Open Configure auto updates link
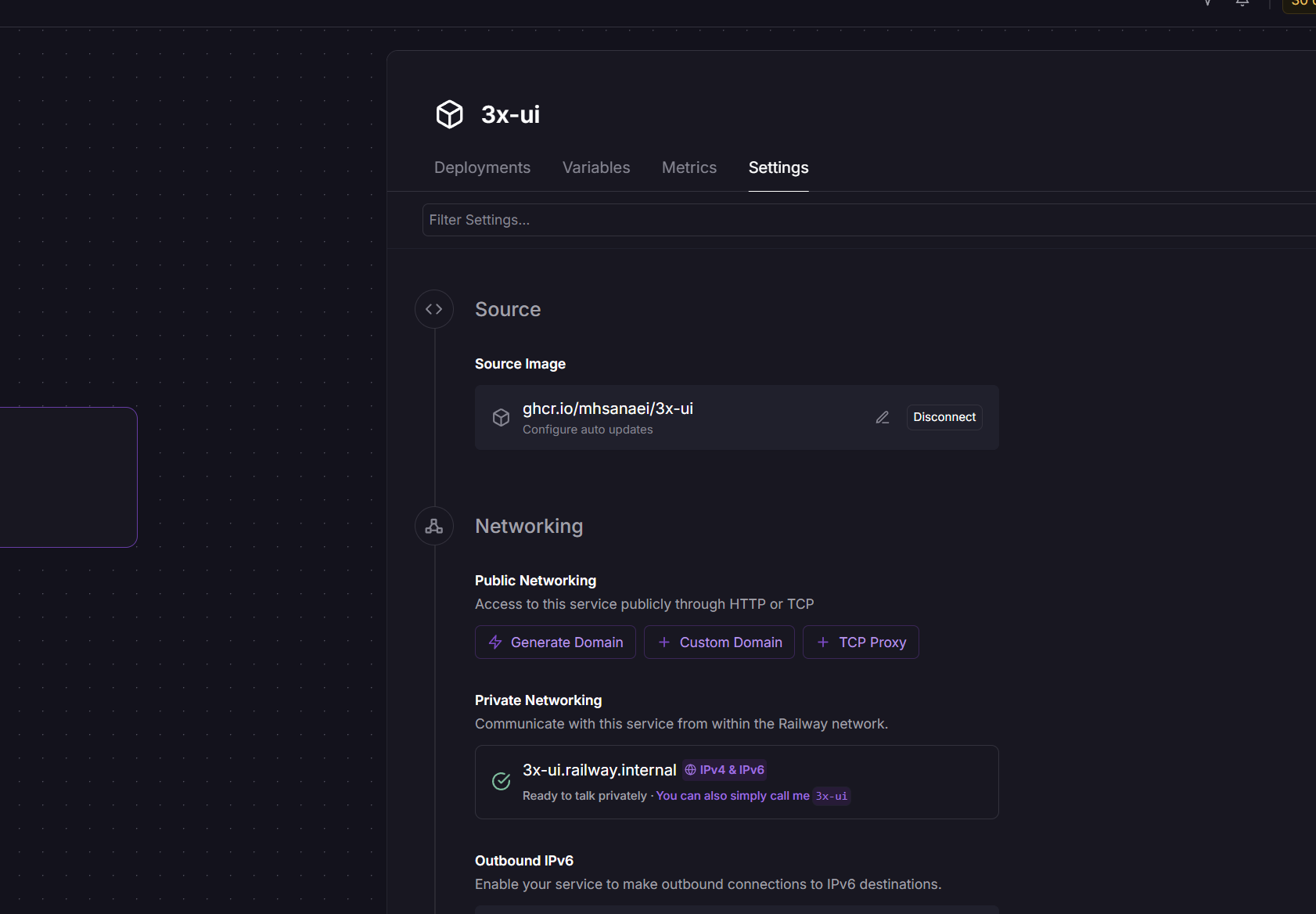 [x=588, y=430]
